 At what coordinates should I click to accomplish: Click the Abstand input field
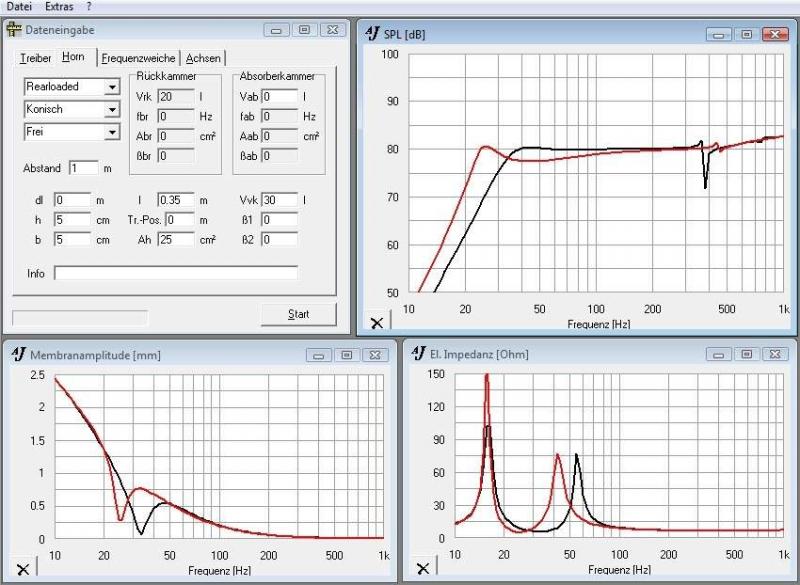[84, 168]
